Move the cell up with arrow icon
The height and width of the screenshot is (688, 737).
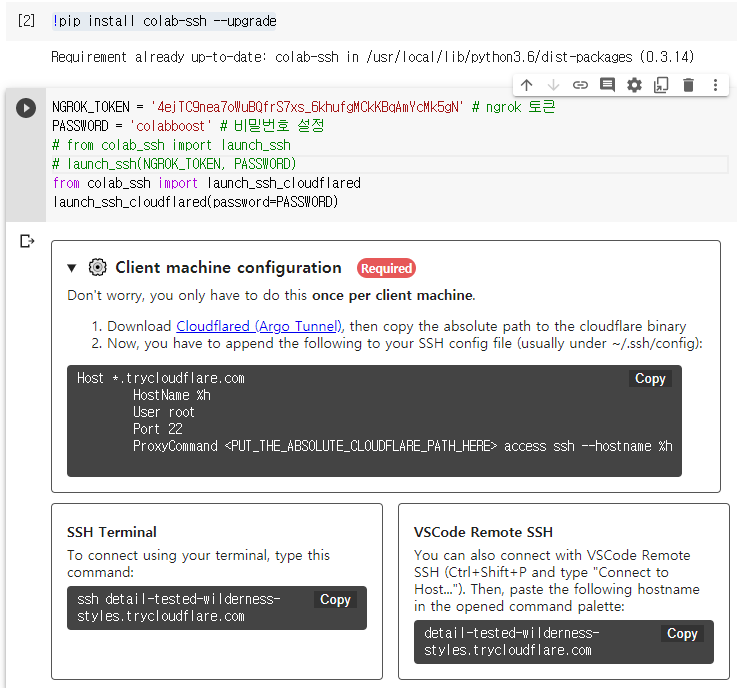click(x=526, y=86)
